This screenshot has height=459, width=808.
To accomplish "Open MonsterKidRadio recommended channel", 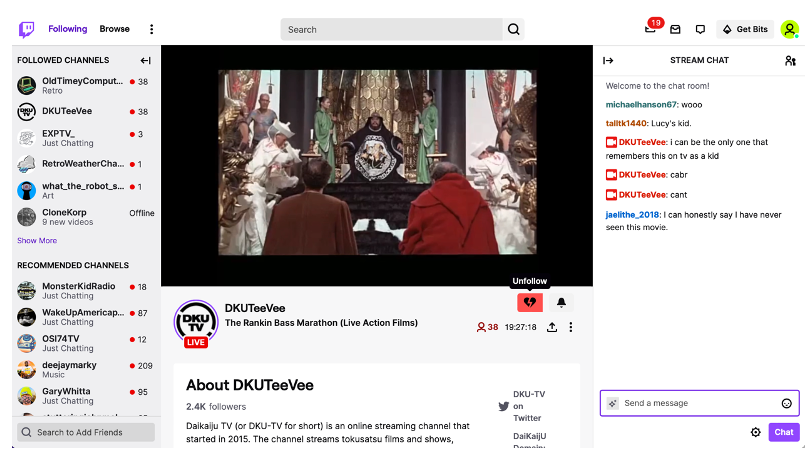I will [86, 291].
